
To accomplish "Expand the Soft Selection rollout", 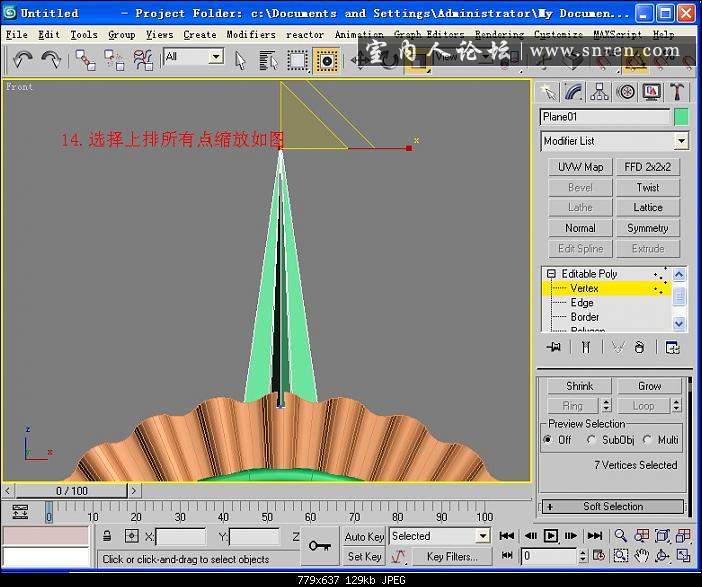I will pos(613,507).
